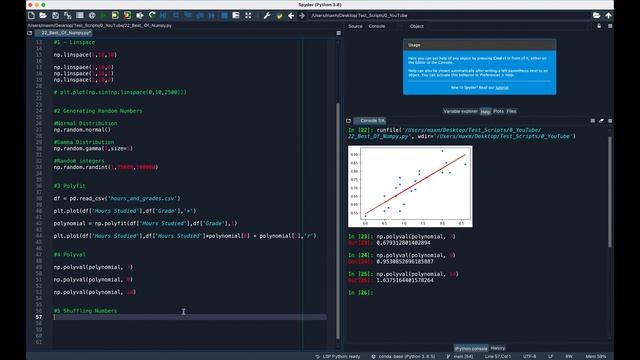Image resolution: width=640 pixels, height=360 pixels.
Task: Switch to the Help tab
Action: click(x=485, y=111)
